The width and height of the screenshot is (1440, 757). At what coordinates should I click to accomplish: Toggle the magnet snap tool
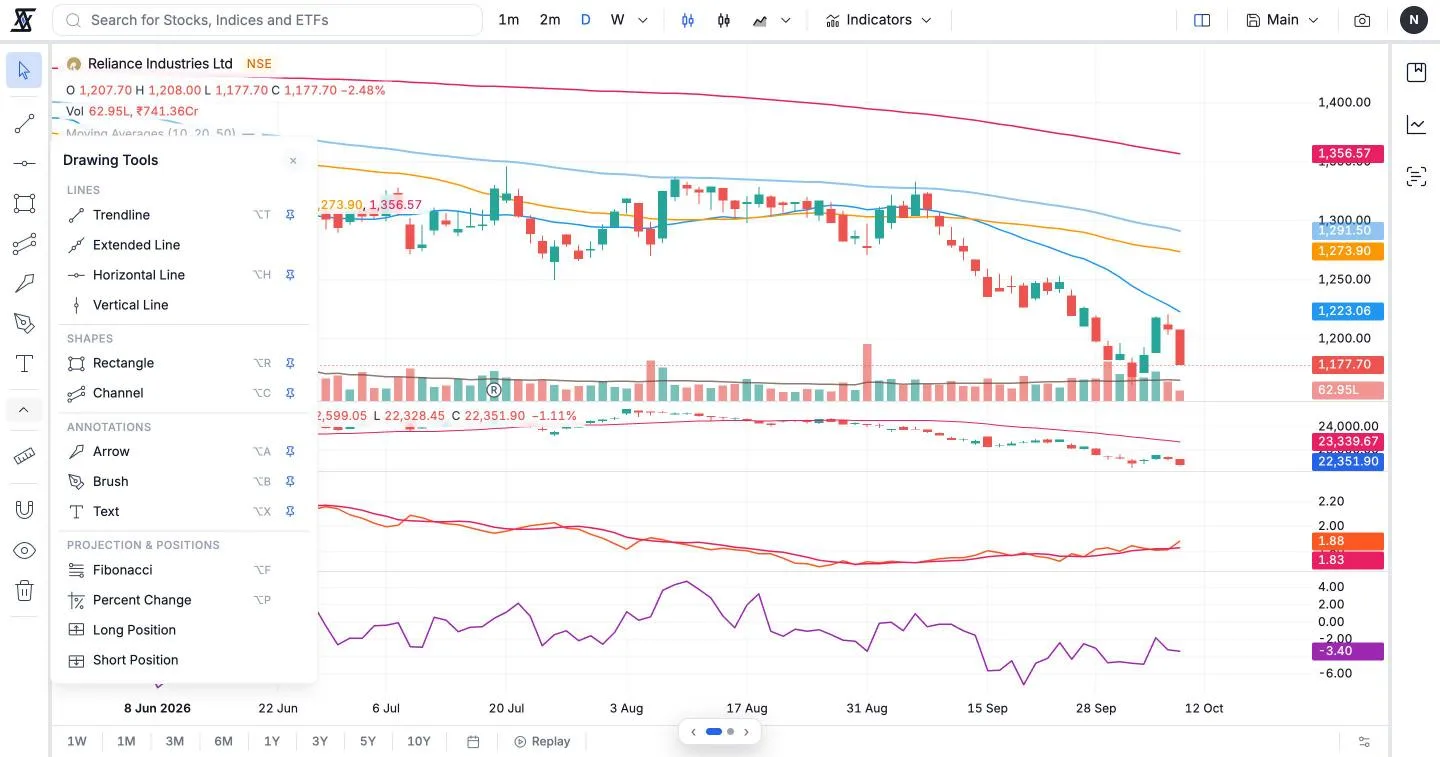(x=24, y=510)
